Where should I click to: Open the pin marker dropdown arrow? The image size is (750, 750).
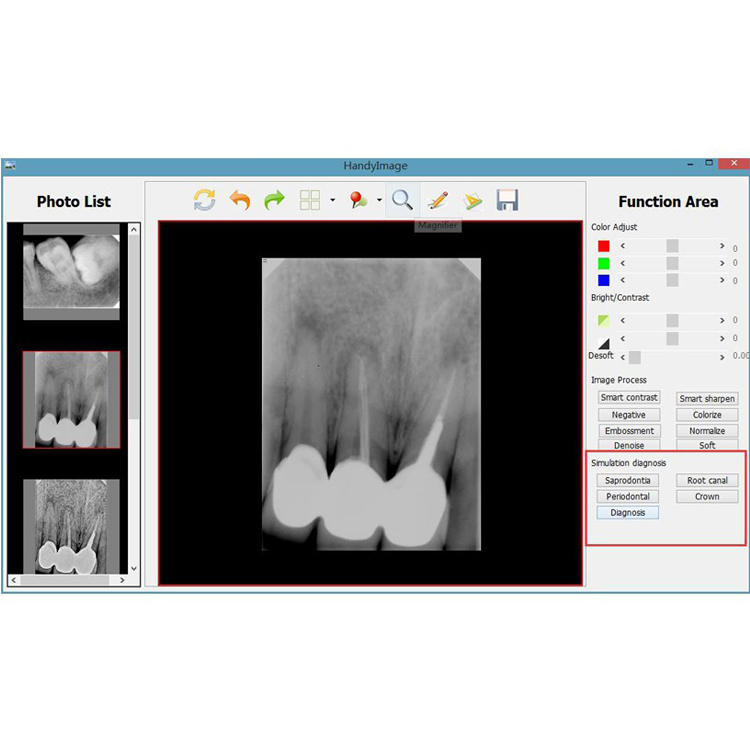pyautogui.click(x=379, y=200)
